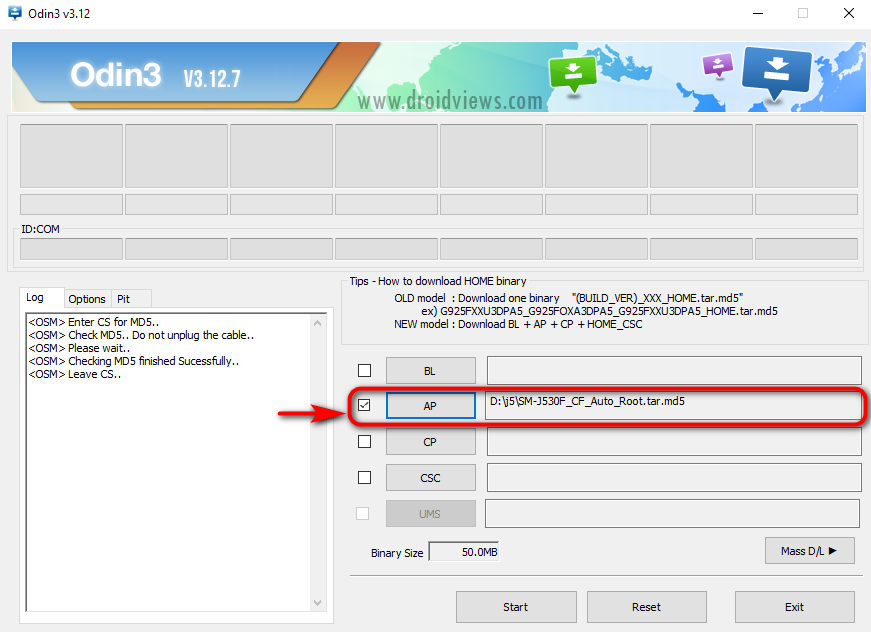Click the Exit button
Image resolution: width=871 pixels, height=632 pixels.
point(794,606)
